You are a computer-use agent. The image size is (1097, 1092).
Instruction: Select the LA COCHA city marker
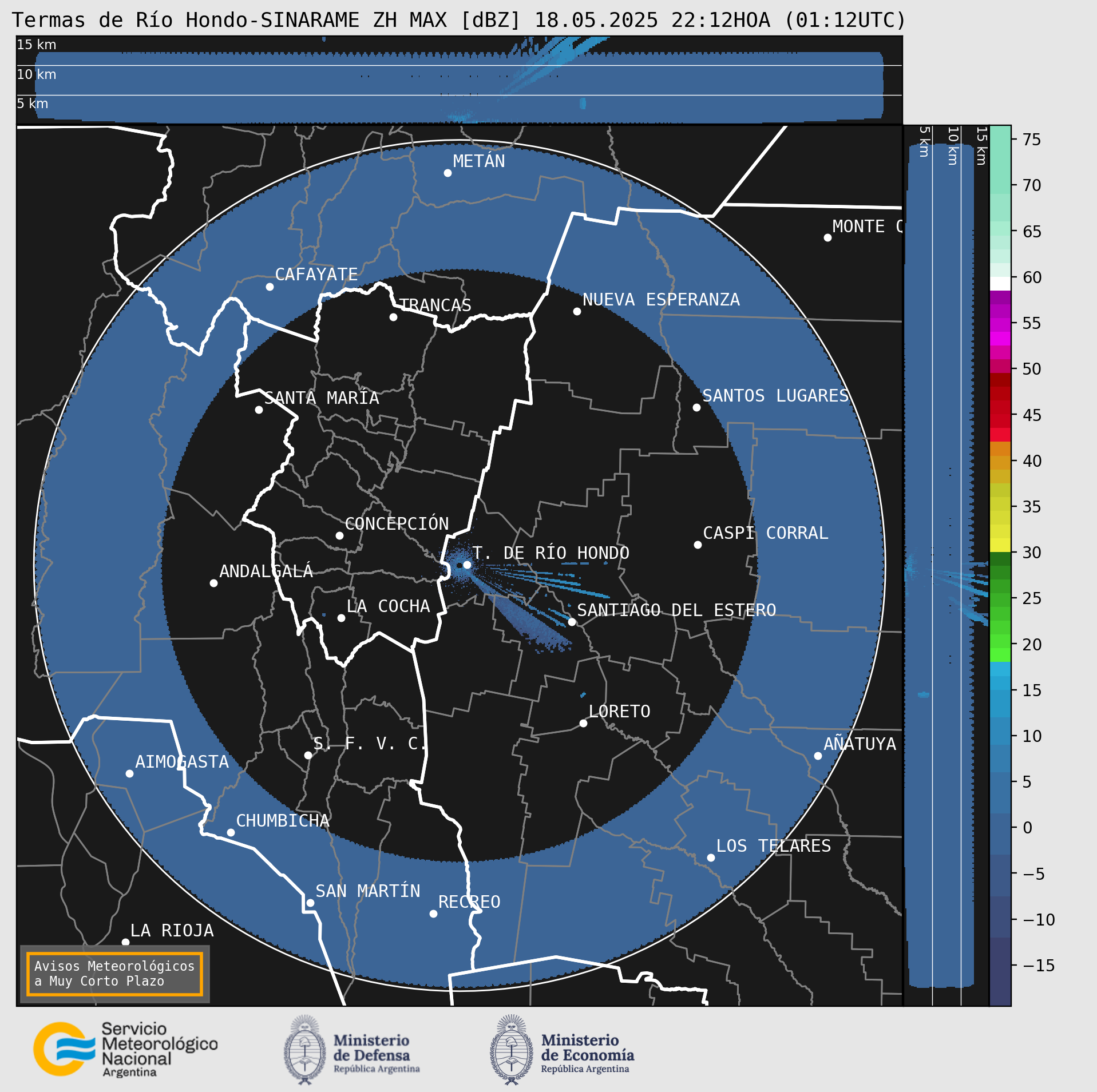click(341, 618)
